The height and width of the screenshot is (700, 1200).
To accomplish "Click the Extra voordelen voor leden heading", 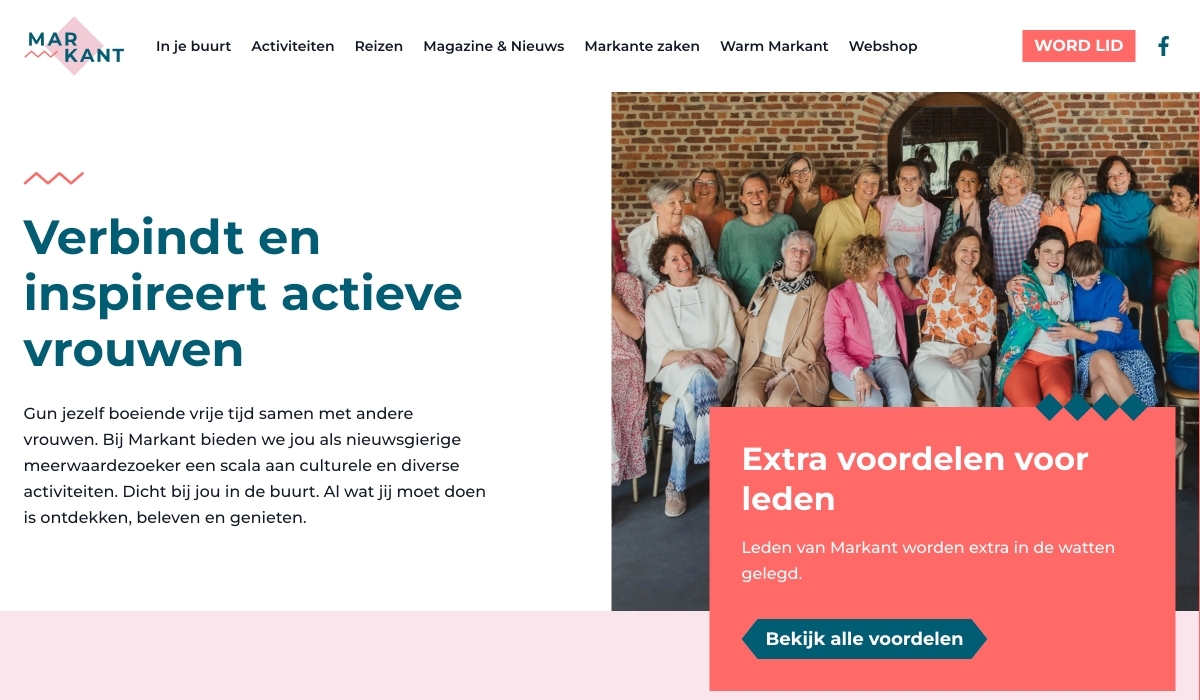I will pyautogui.click(x=915, y=478).
